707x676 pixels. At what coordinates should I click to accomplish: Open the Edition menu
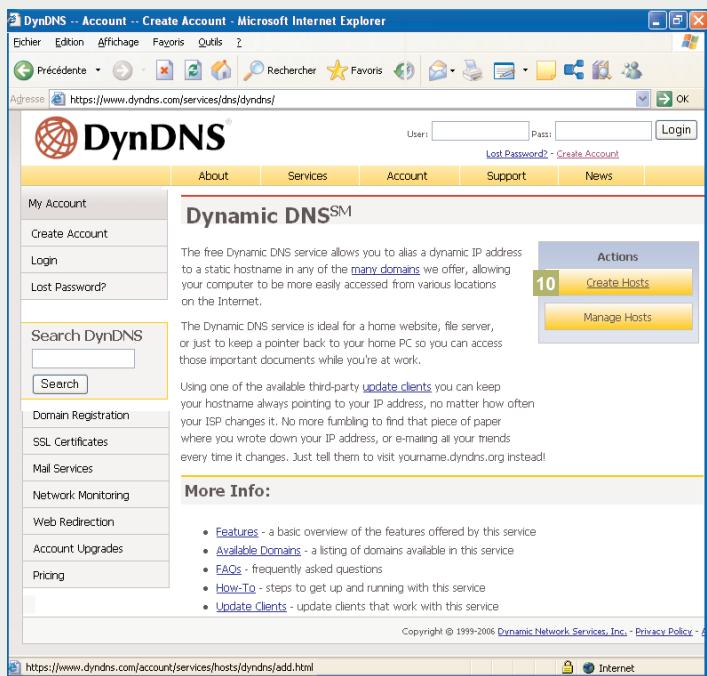point(69,42)
